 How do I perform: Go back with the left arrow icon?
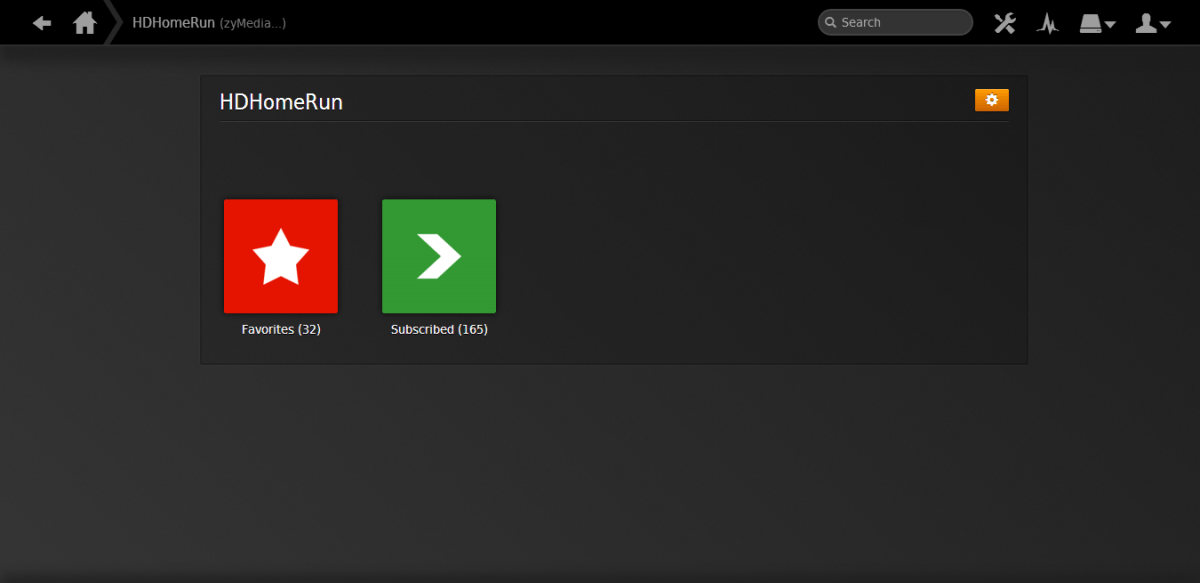[x=42, y=22]
